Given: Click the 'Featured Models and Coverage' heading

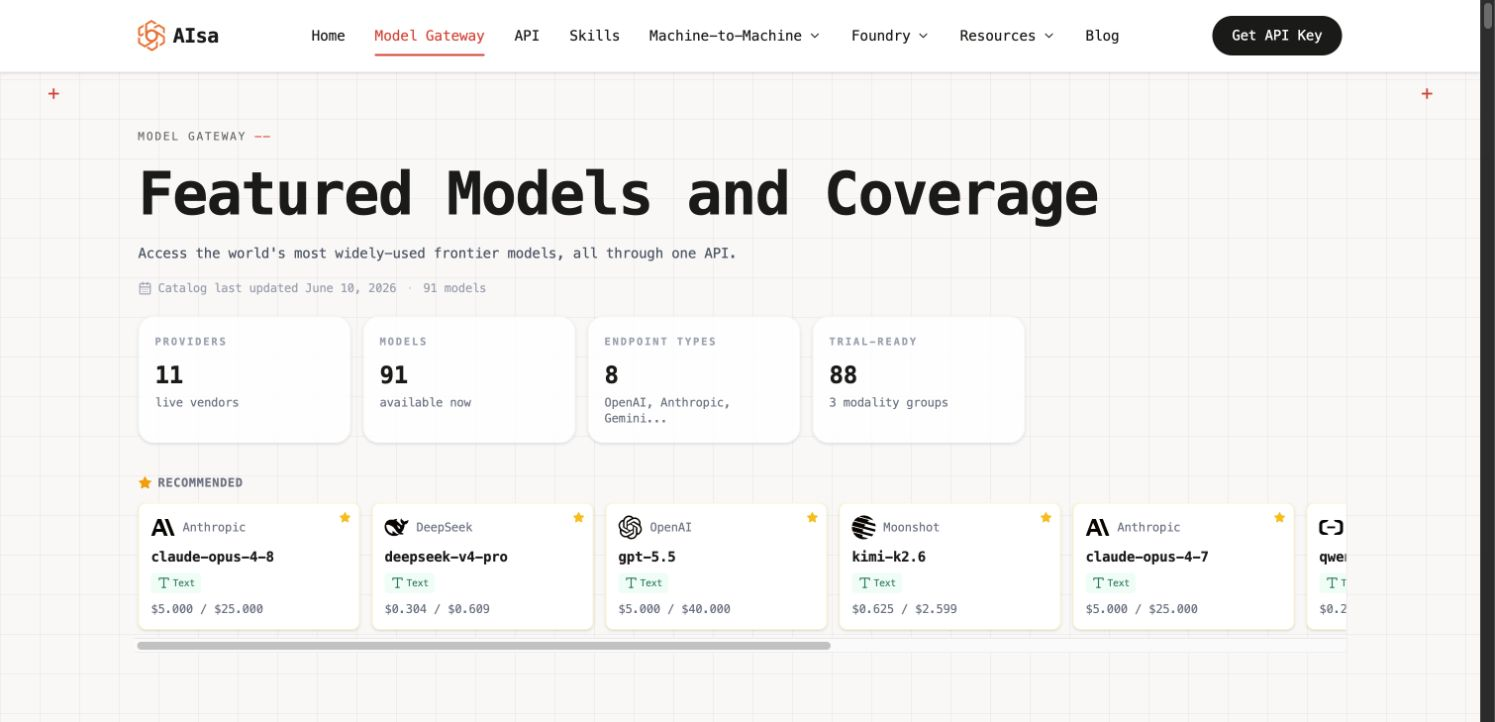Looking at the screenshot, I should click(618, 193).
